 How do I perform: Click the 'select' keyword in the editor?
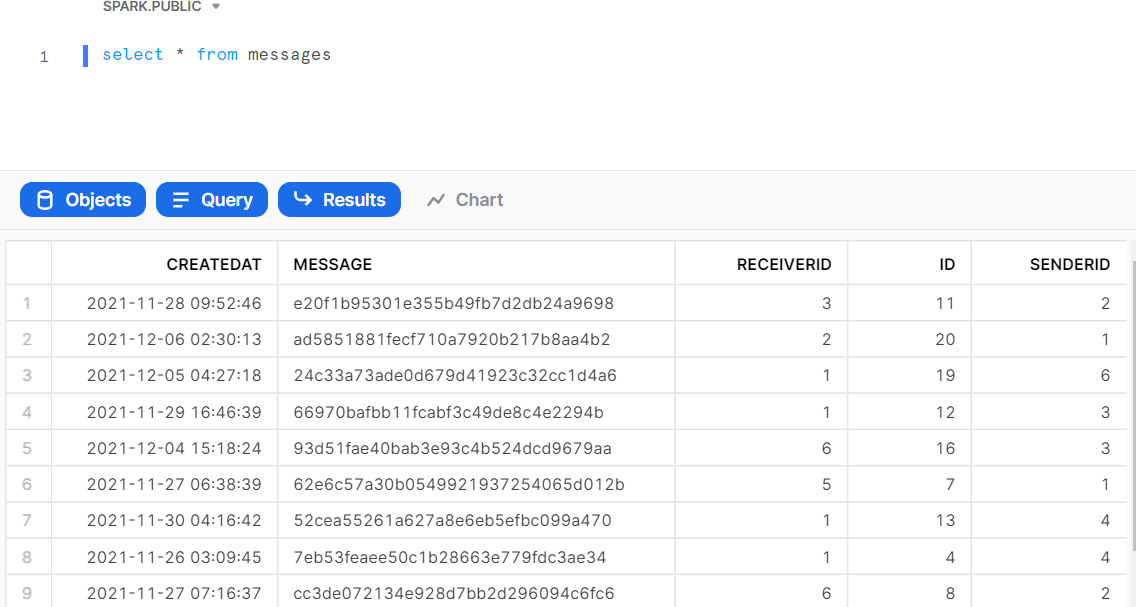(x=133, y=55)
